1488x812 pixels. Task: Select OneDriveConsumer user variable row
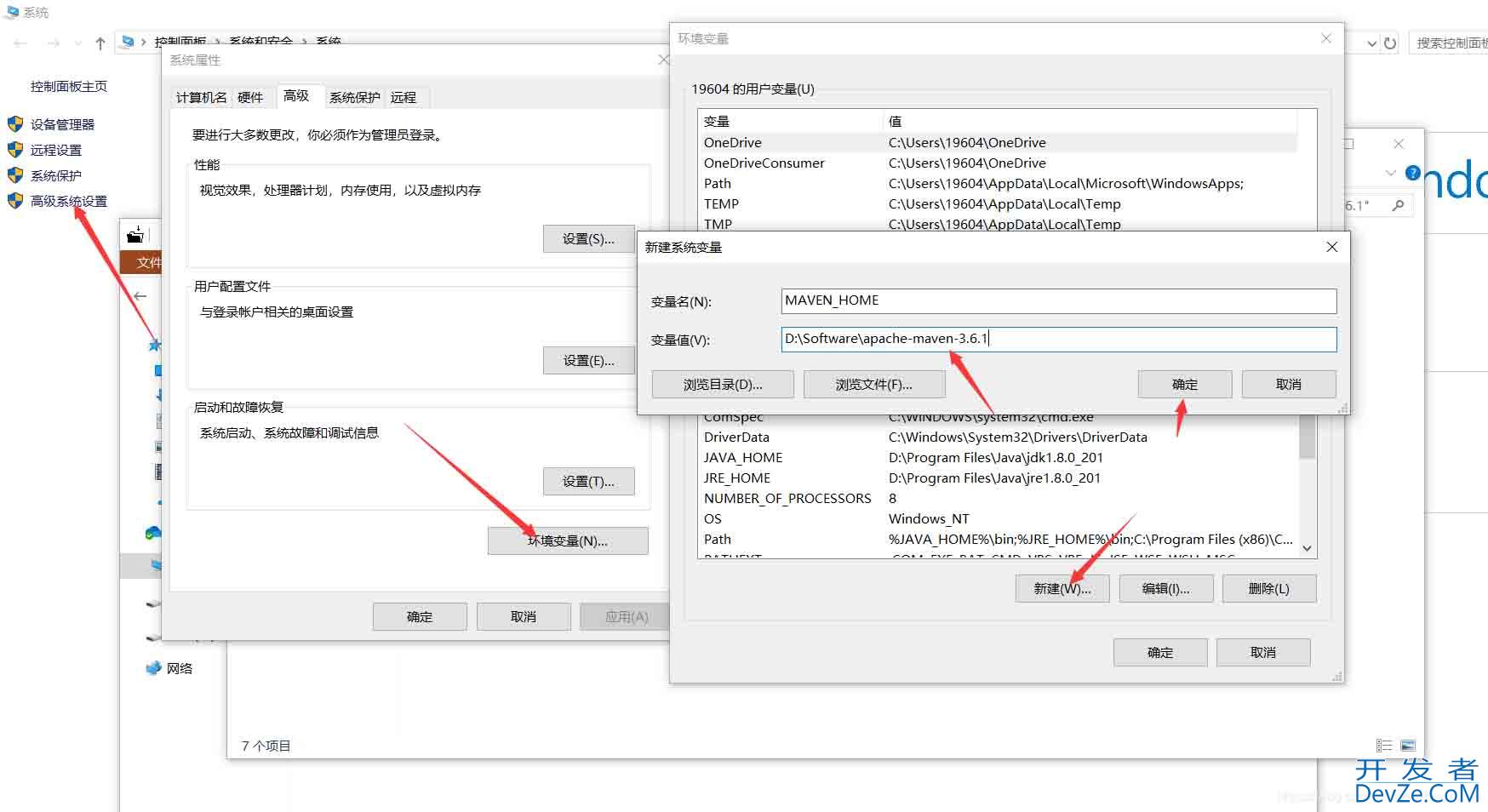tap(998, 163)
